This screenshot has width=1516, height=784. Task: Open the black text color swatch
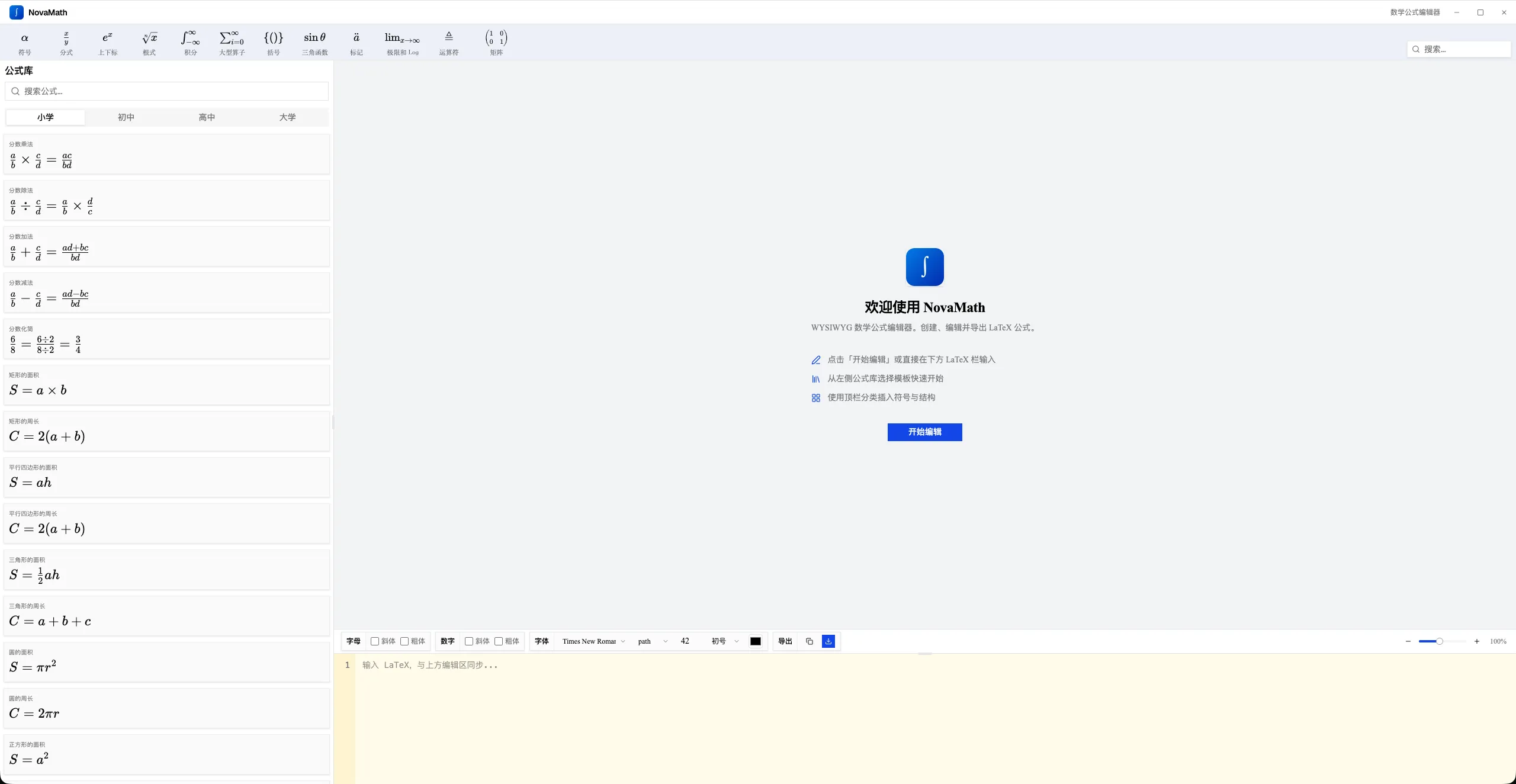(756, 641)
